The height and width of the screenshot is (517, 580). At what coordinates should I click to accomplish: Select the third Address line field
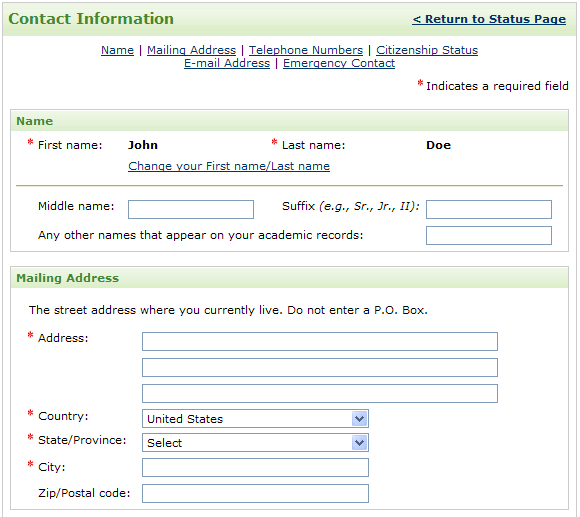pyautogui.click(x=320, y=393)
